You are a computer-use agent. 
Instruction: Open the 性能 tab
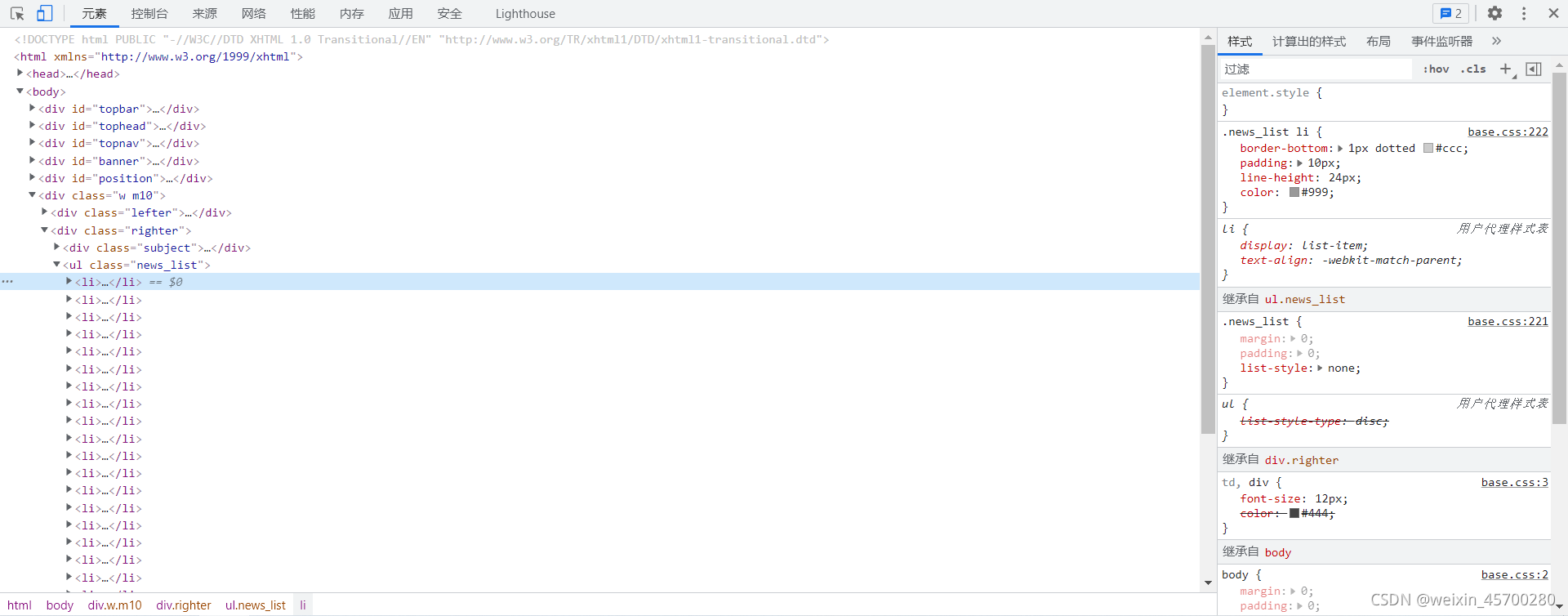tap(303, 14)
